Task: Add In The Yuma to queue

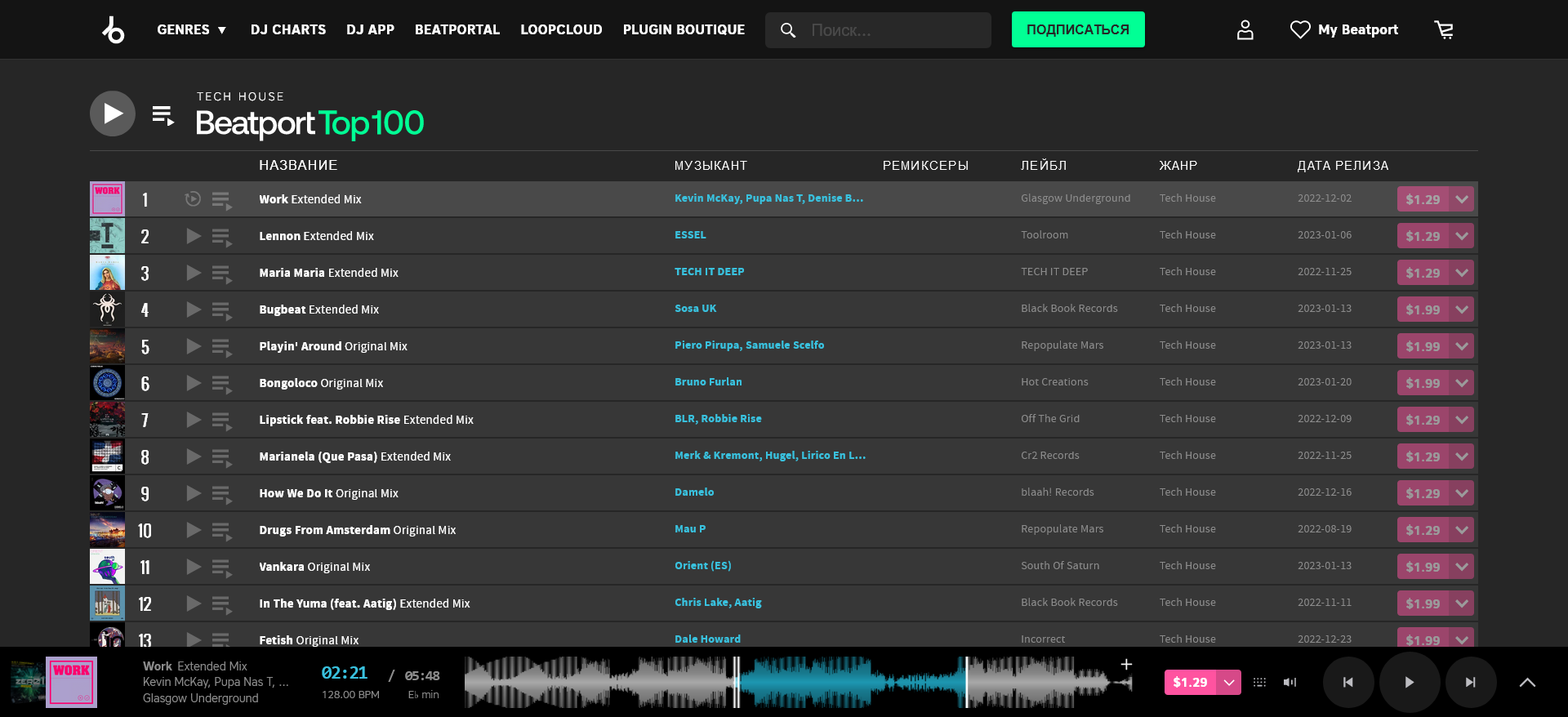Action: [x=221, y=604]
